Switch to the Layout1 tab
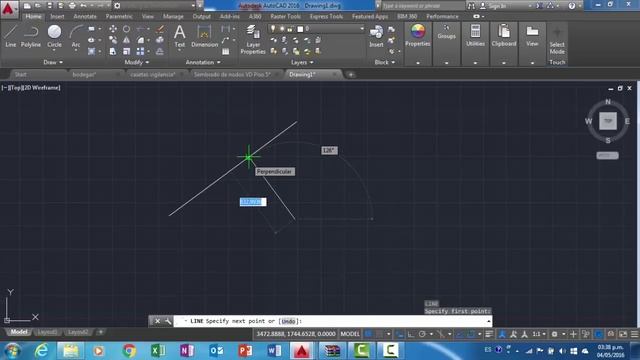The height and width of the screenshot is (360, 640). pos(47,332)
